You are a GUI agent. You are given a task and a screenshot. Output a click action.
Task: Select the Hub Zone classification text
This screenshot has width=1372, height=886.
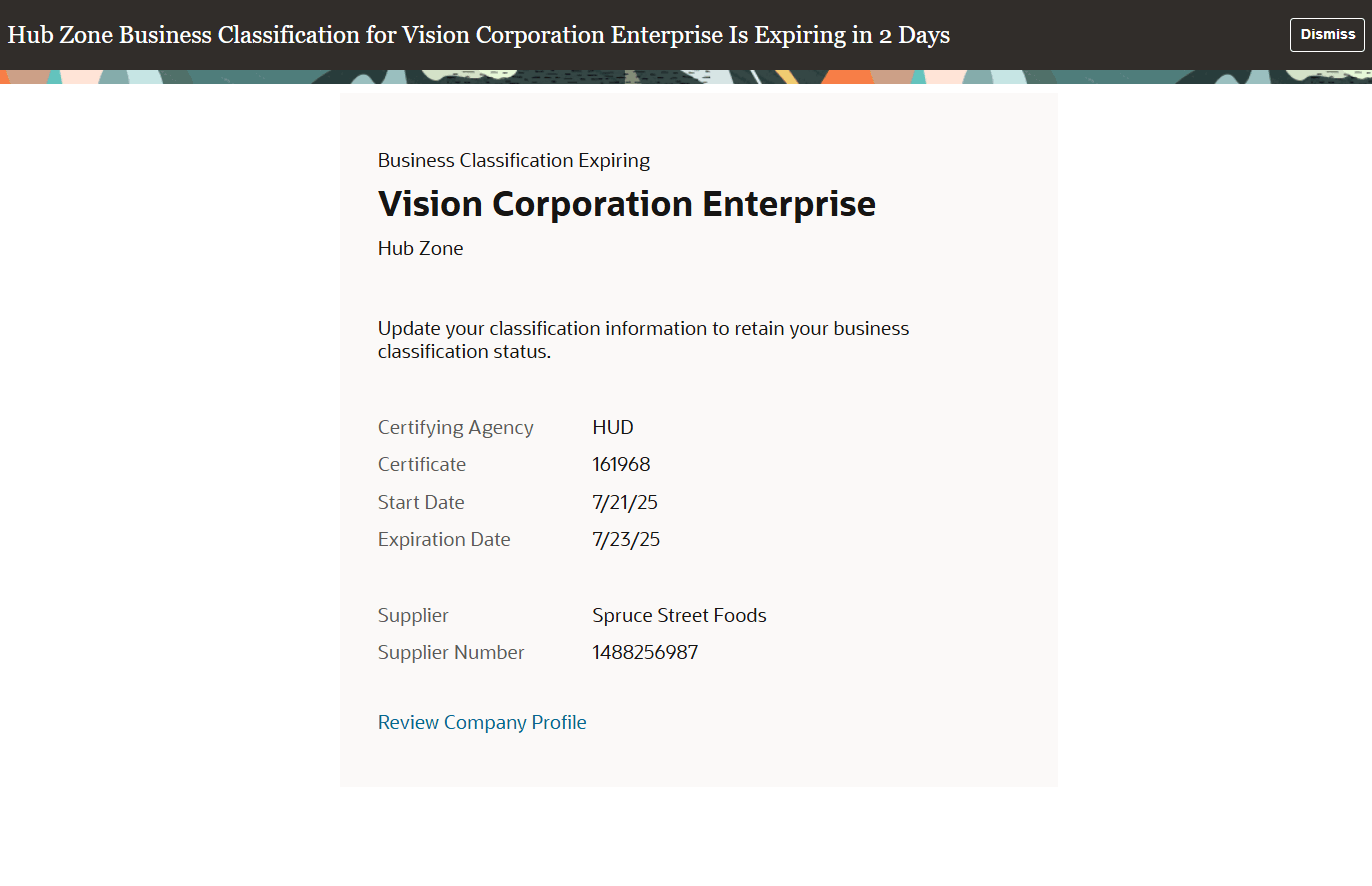coord(421,248)
